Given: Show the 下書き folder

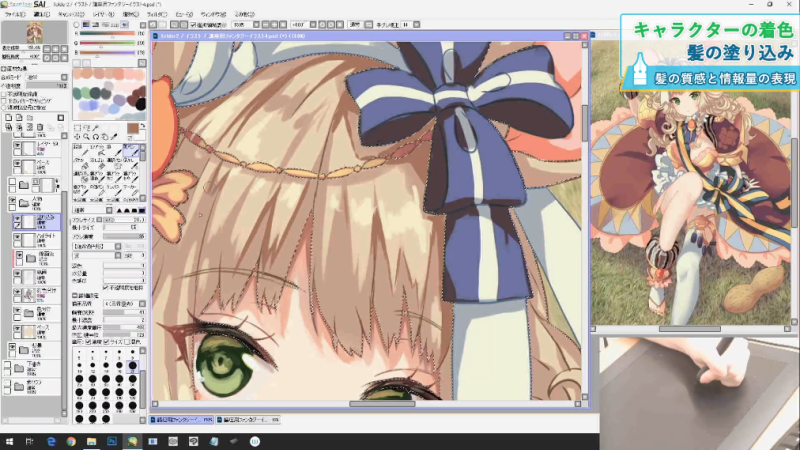Looking at the screenshot, I should point(7,365).
